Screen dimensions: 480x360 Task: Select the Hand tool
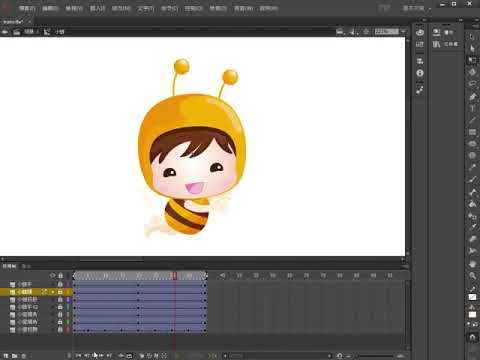[472, 264]
